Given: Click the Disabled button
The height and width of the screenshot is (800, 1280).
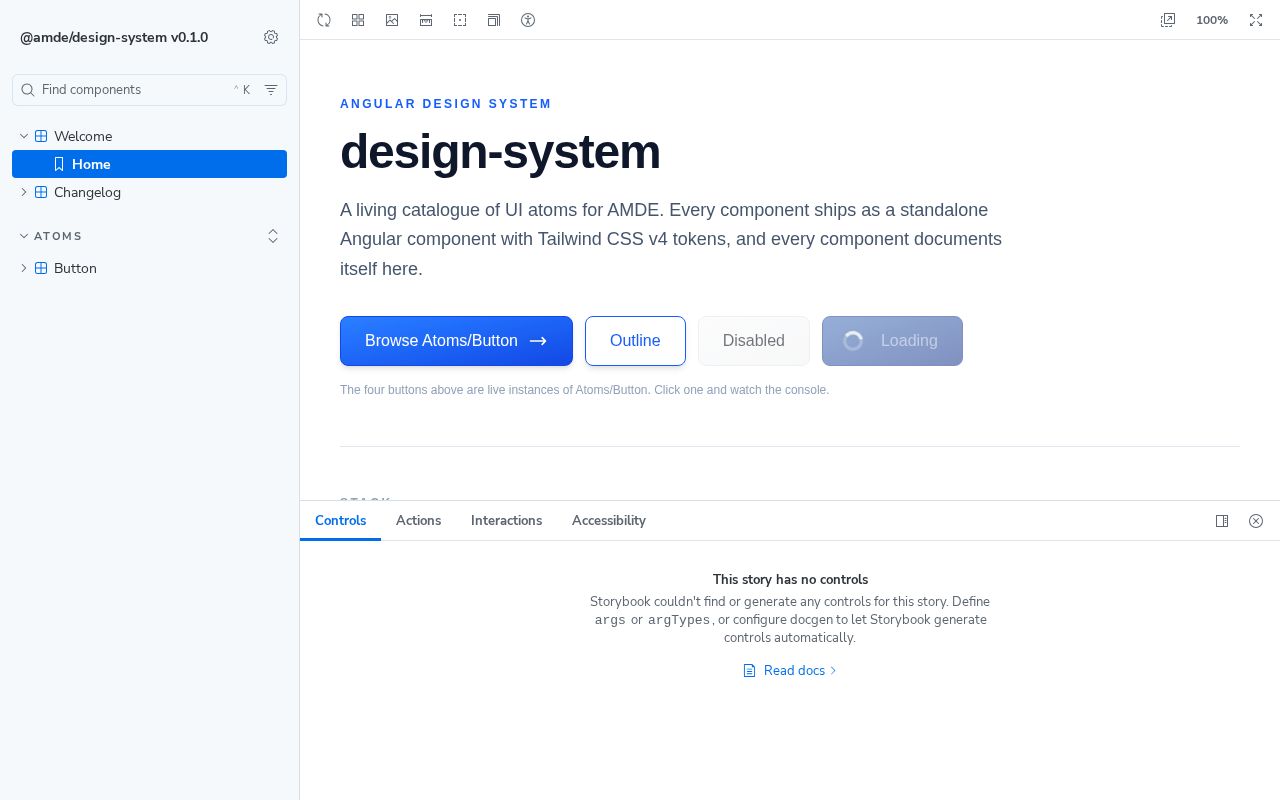Looking at the screenshot, I should point(754,341).
